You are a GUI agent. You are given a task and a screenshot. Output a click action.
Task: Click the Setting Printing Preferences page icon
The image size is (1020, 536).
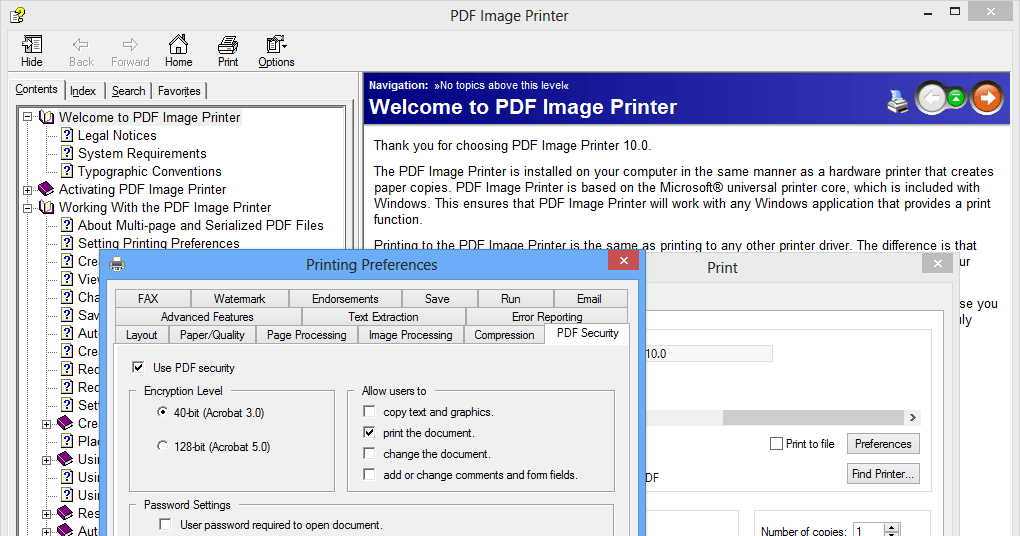[x=67, y=243]
